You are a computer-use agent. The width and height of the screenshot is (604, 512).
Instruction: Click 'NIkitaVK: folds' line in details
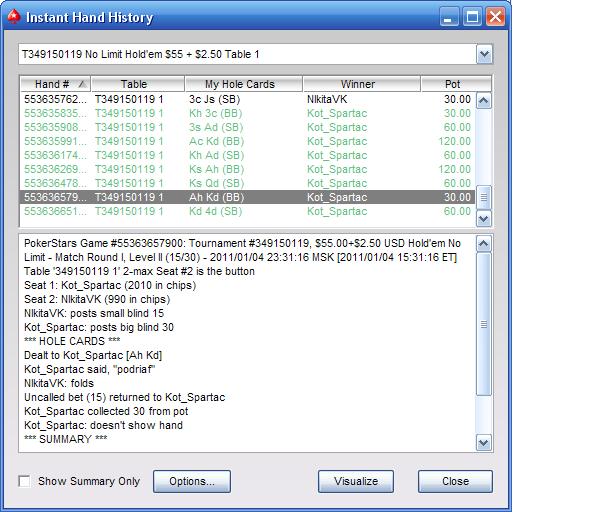point(59,383)
